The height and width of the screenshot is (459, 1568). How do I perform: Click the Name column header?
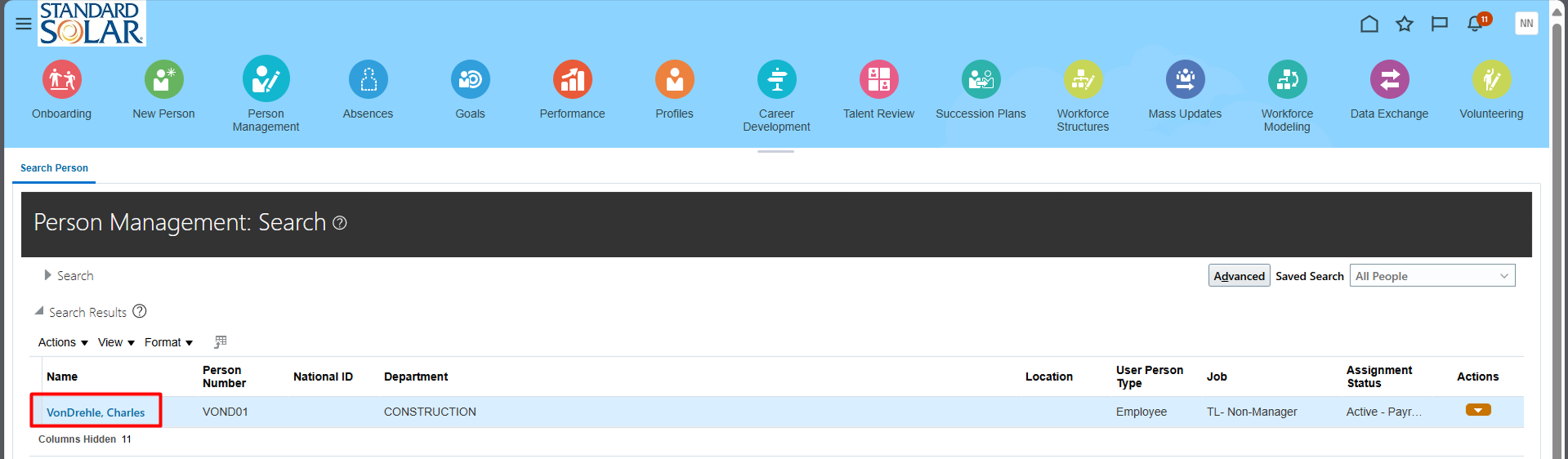pyautogui.click(x=62, y=377)
